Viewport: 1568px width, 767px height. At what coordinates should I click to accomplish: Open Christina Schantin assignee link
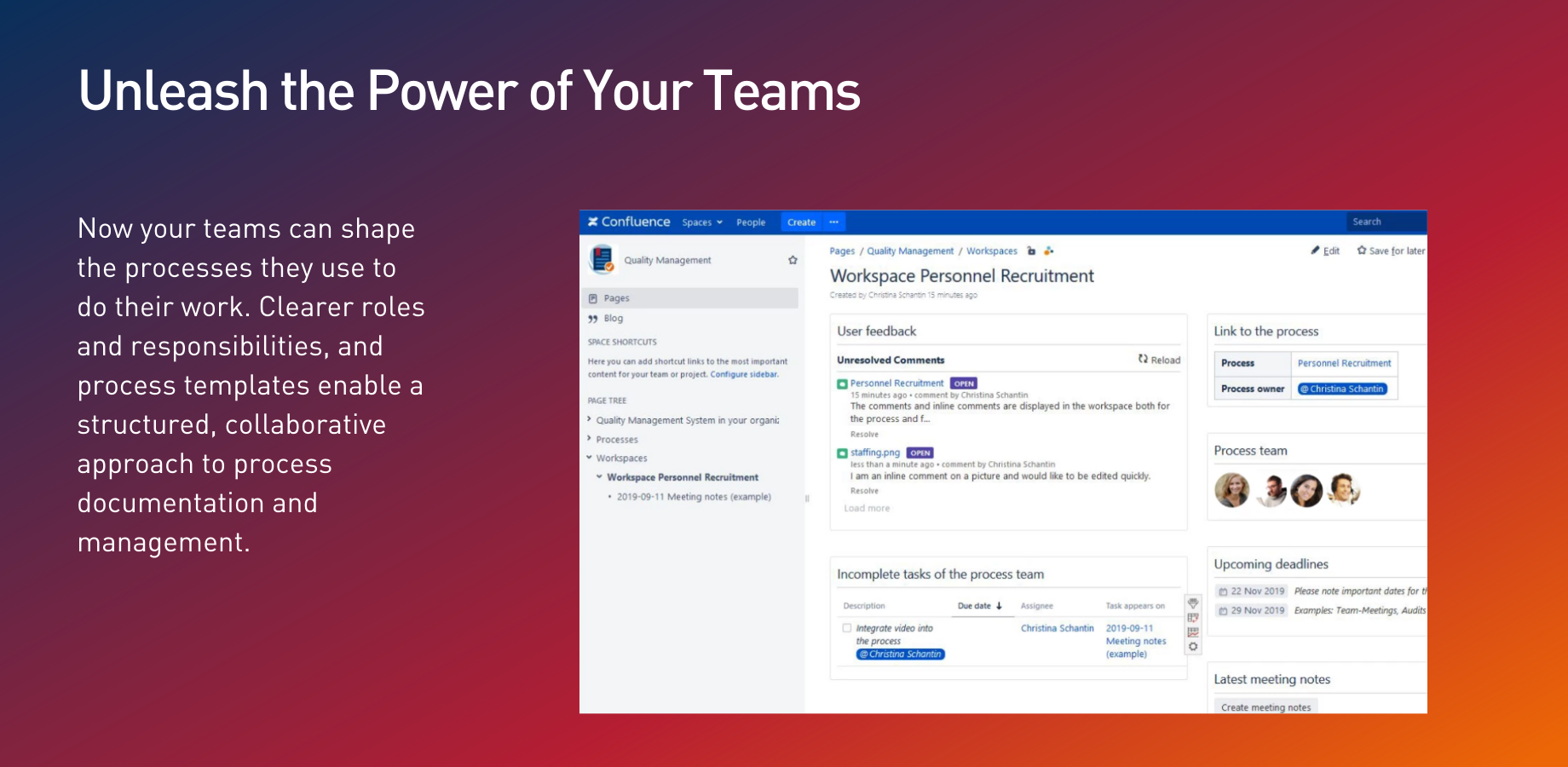(x=1058, y=628)
